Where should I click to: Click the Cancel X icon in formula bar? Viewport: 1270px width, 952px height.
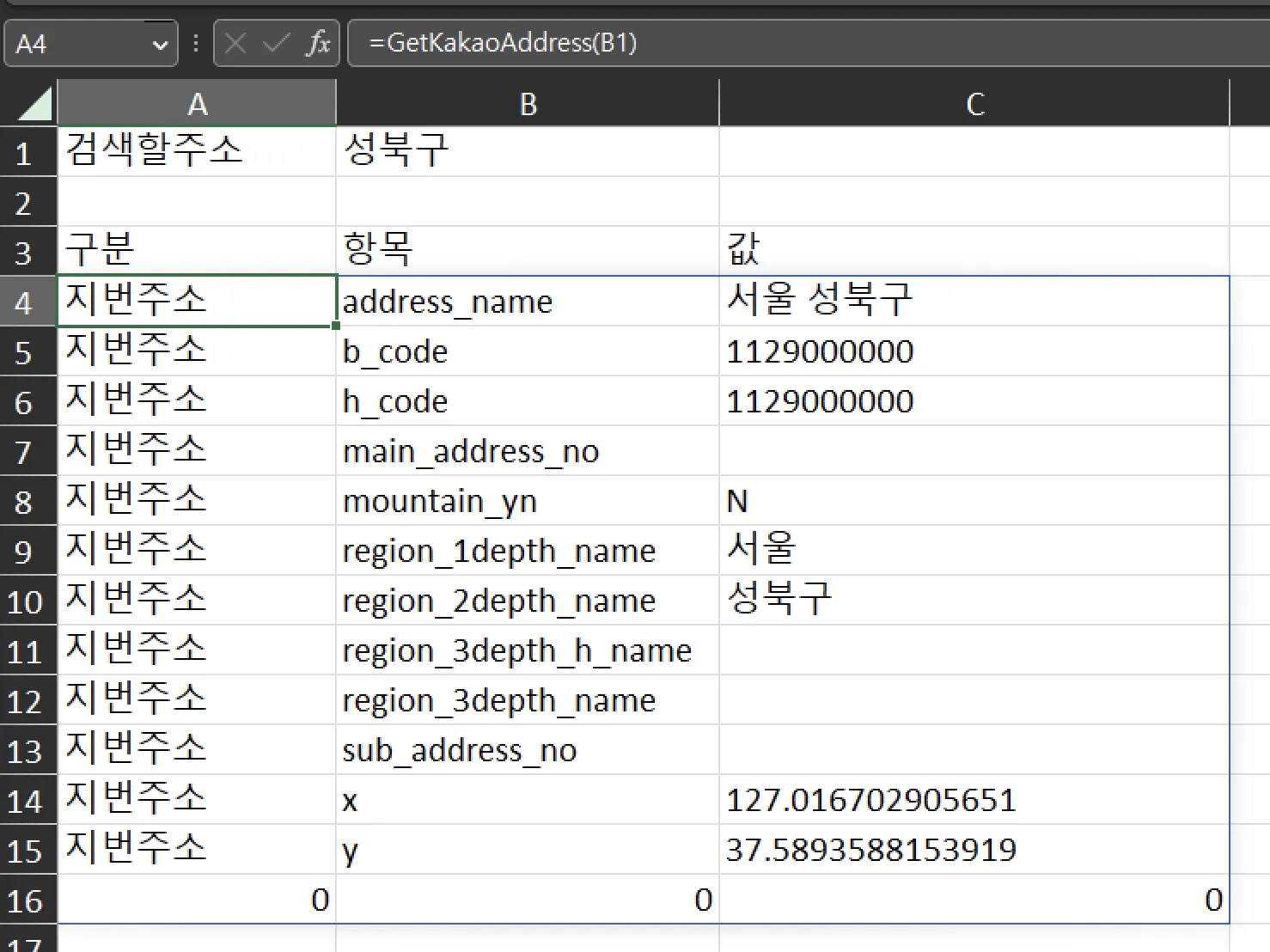pos(235,43)
